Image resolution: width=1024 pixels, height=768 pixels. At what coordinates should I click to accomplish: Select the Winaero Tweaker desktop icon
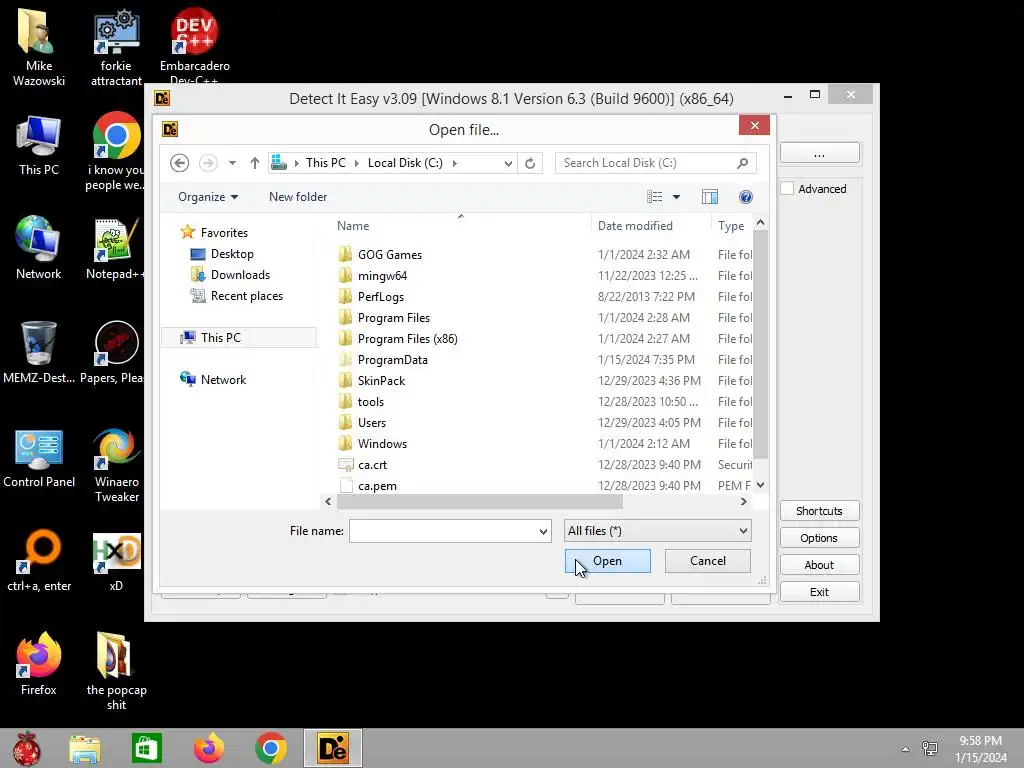coord(116,465)
